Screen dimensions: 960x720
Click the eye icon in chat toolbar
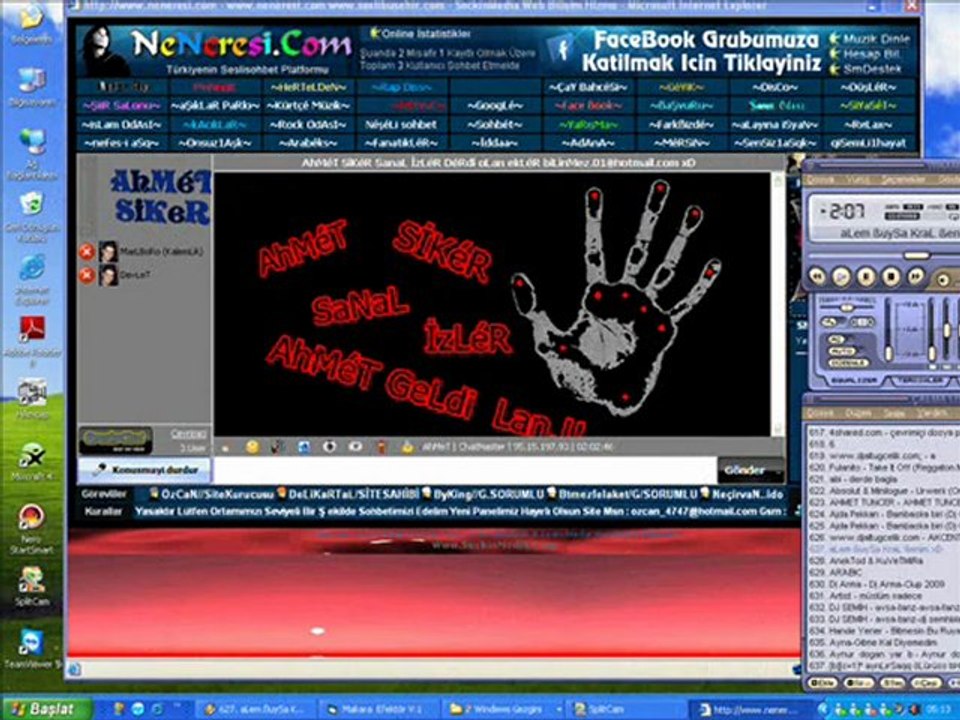(355, 447)
